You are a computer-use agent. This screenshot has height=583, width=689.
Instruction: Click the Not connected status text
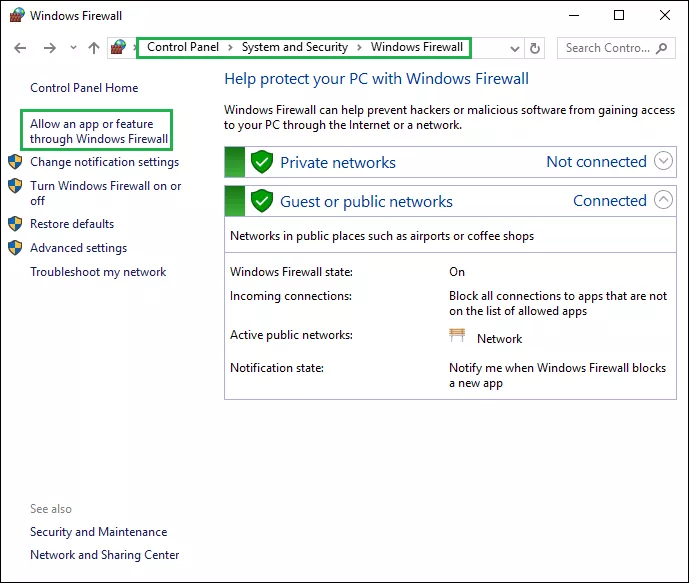click(x=596, y=162)
